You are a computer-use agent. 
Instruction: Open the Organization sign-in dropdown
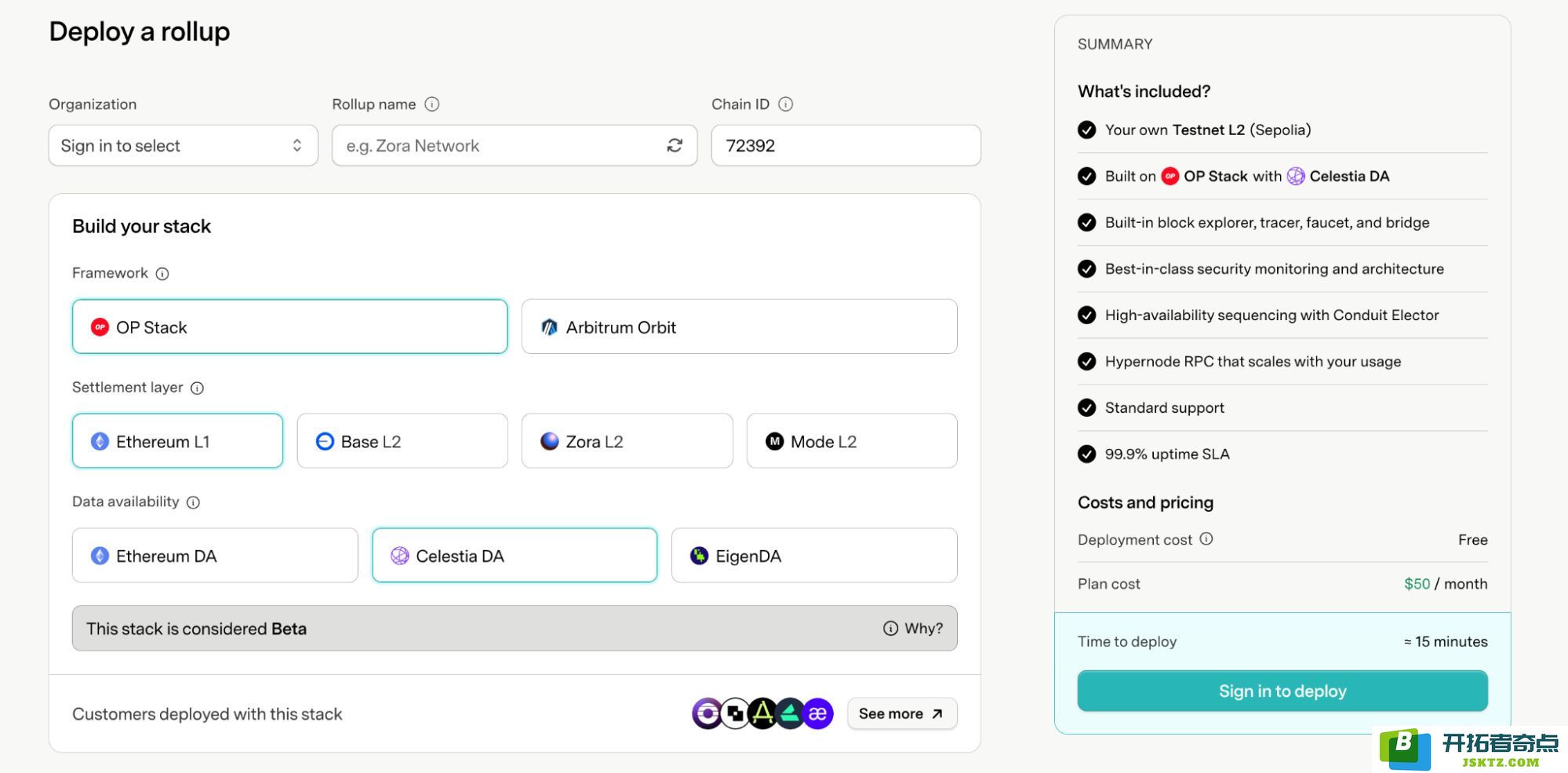183,145
